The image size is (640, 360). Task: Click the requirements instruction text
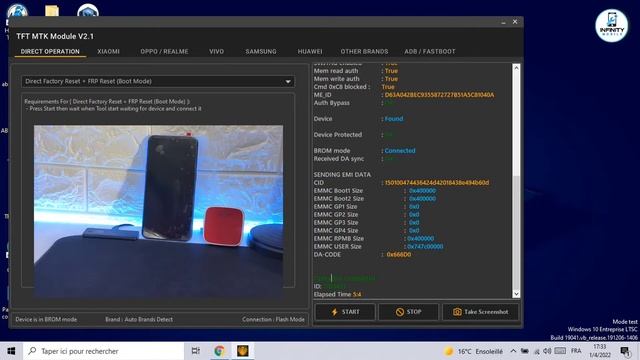(113, 105)
